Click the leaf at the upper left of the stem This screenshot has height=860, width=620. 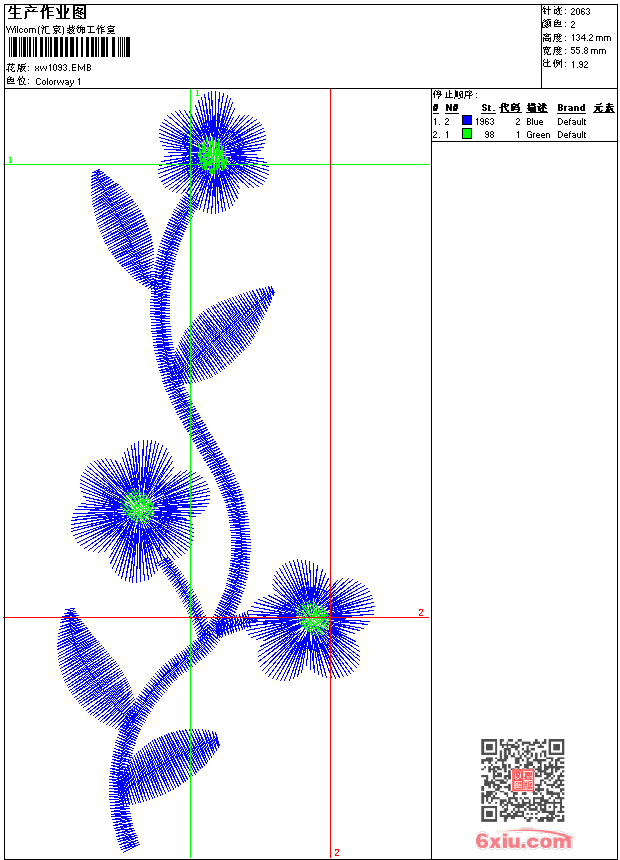[120, 227]
